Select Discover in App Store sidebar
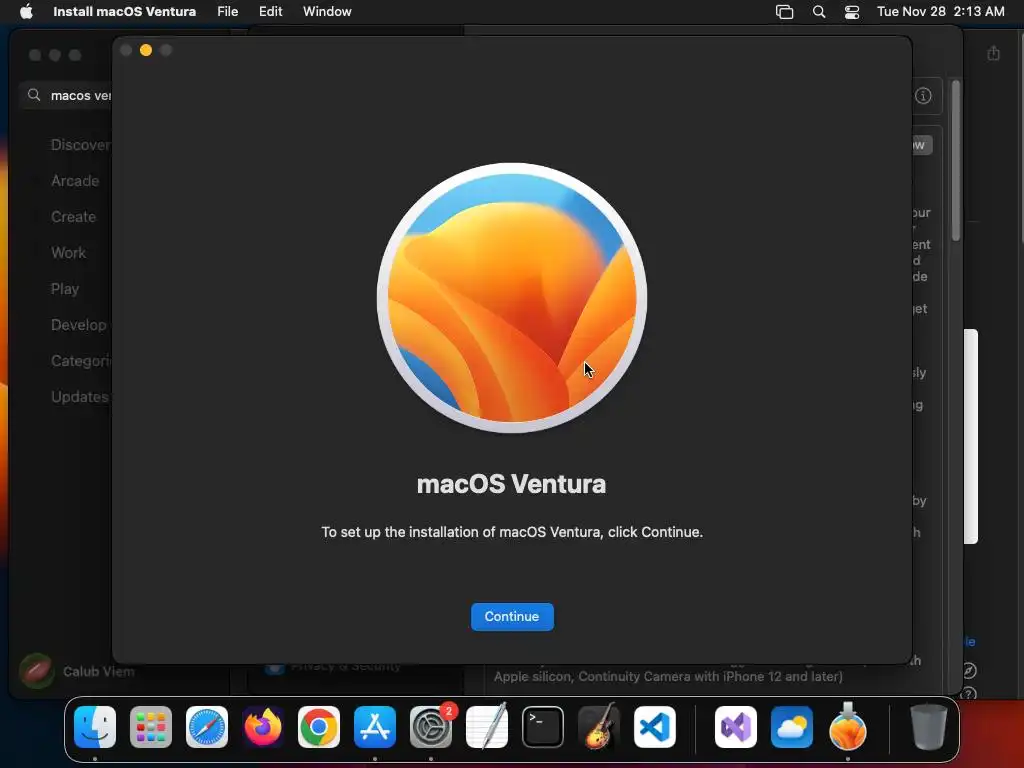This screenshot has height=768, width=1024. pos(80,145)
